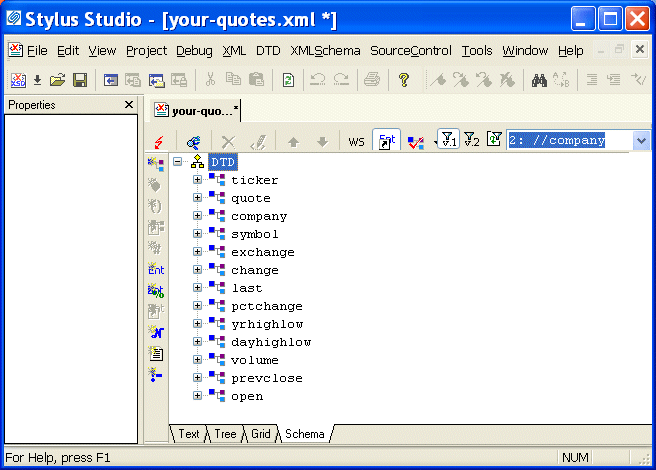The height and width of the screenshot is (470, 656).
Task: Click the red lightning bolt icon
Action: tap(159, 142)
